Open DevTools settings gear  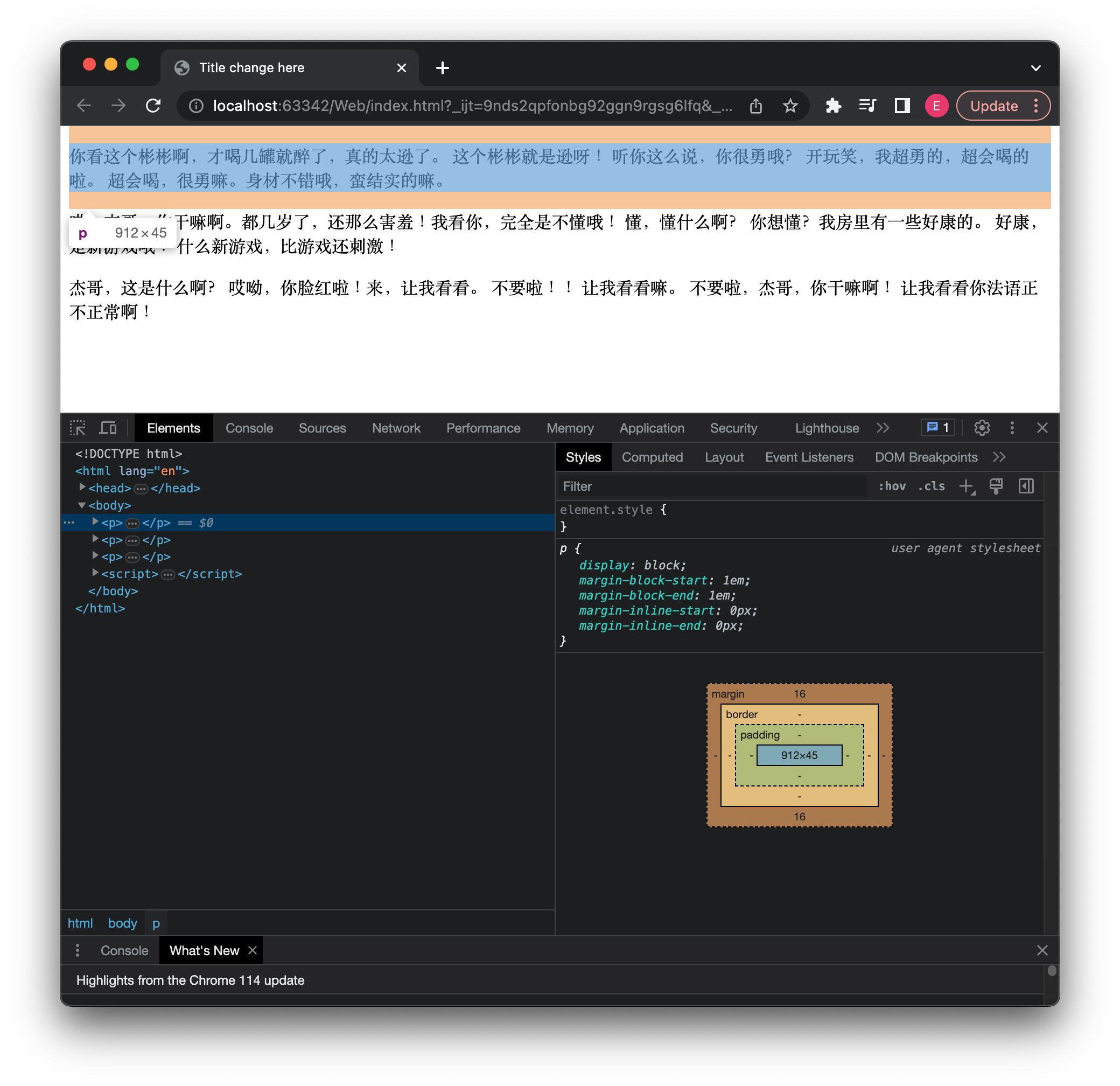point(982,428)
